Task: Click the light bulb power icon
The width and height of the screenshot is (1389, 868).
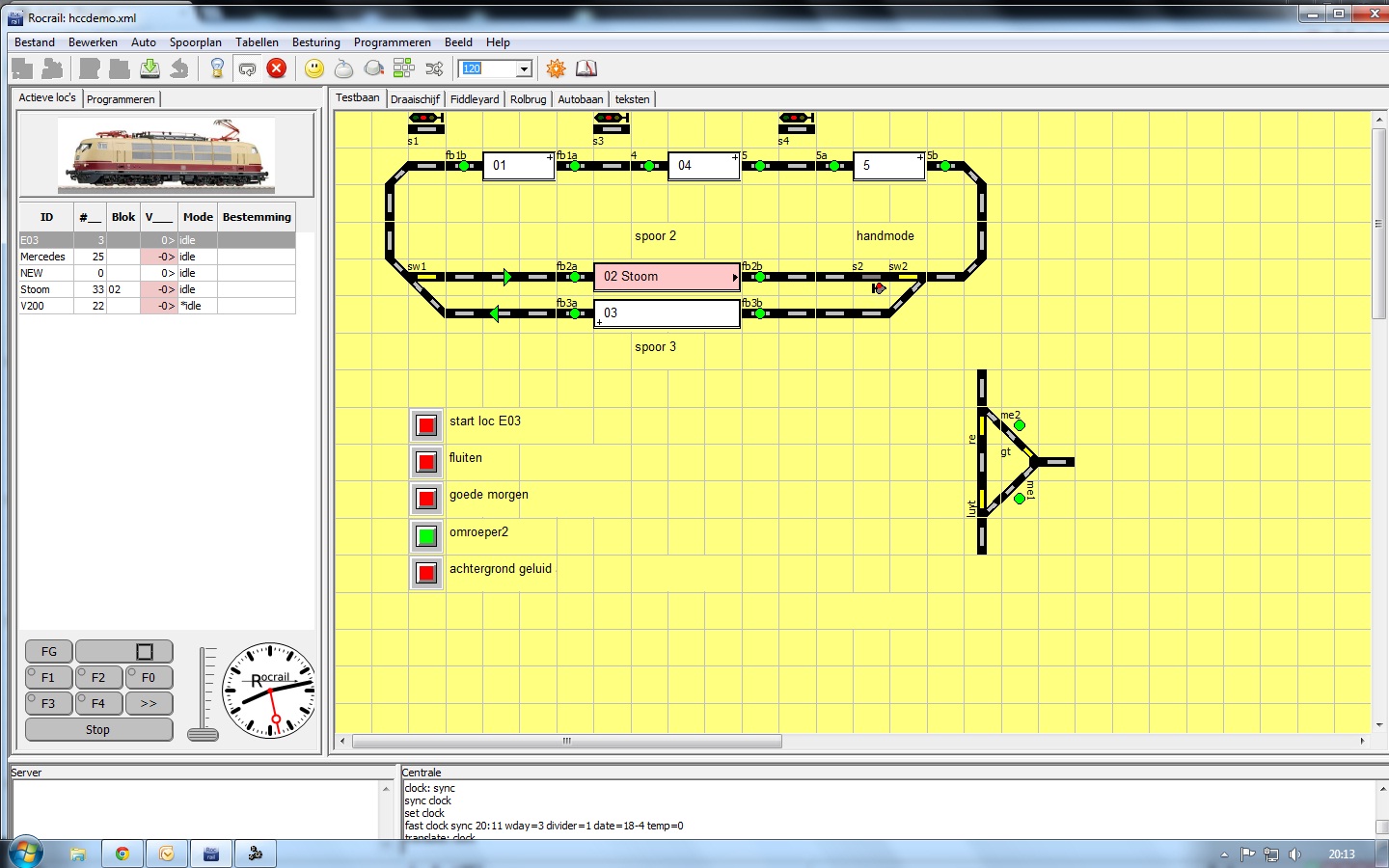Action: click(217, 68)
